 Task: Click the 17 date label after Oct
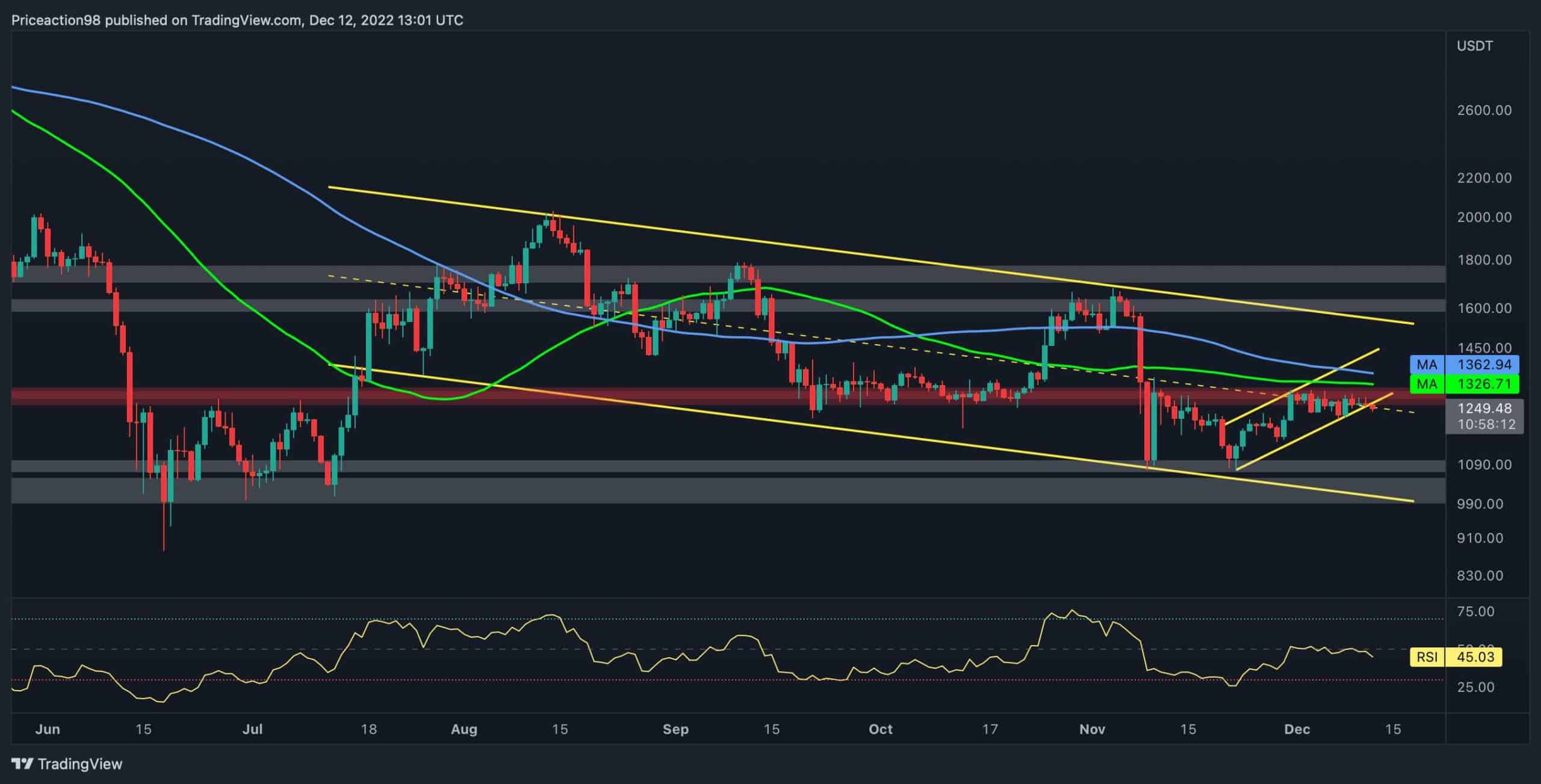pyautogui.click(x=990, y=729)
